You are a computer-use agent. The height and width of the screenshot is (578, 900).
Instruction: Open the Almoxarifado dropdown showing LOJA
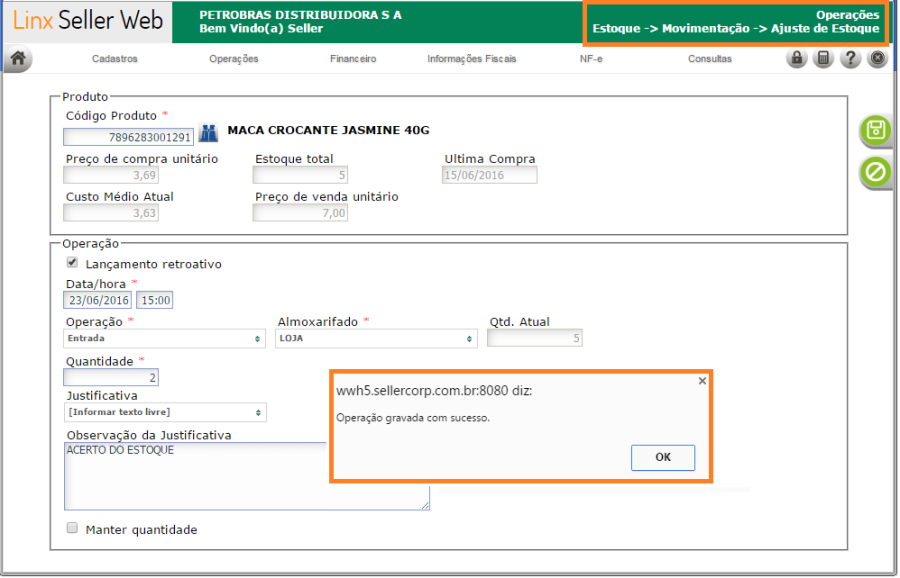[376, 339]
